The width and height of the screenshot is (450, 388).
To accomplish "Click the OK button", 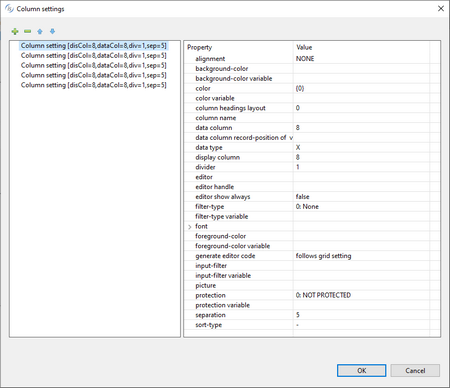I will click(362, 370).
